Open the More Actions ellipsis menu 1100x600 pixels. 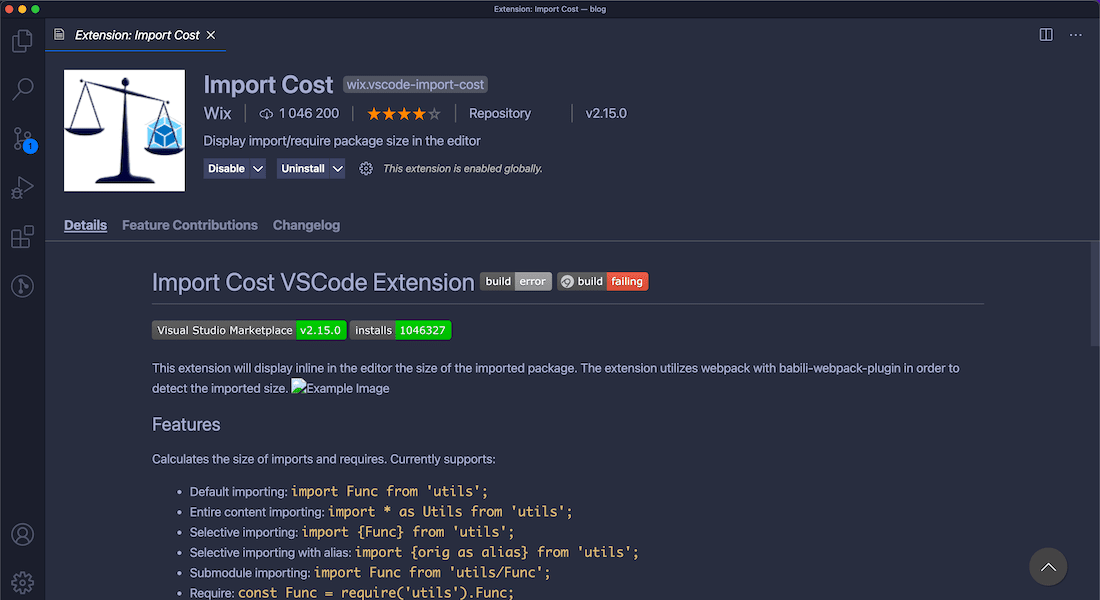(x=1076, y=35)
